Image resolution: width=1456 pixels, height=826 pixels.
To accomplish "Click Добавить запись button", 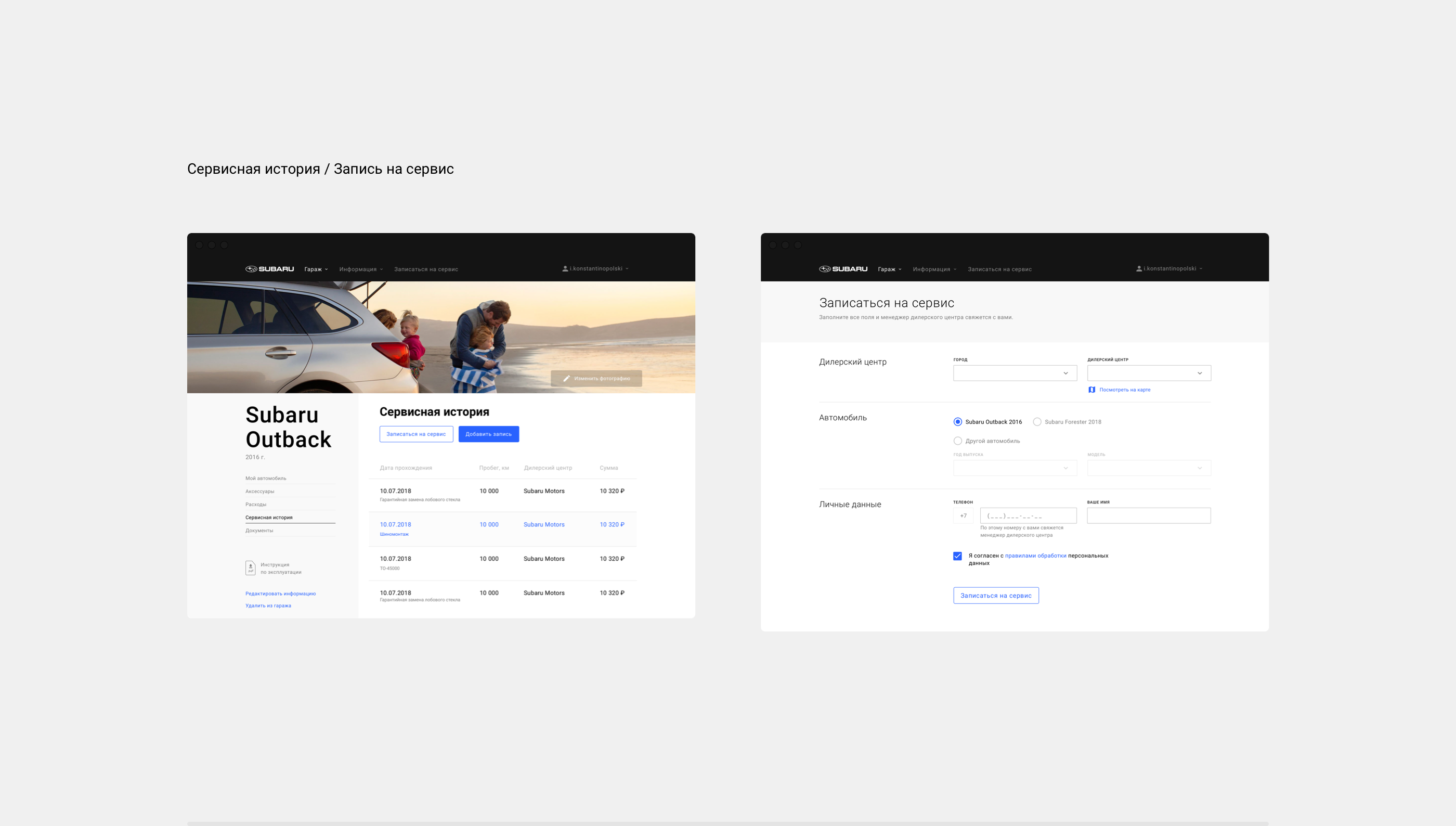I will click(x=488, y=434).
